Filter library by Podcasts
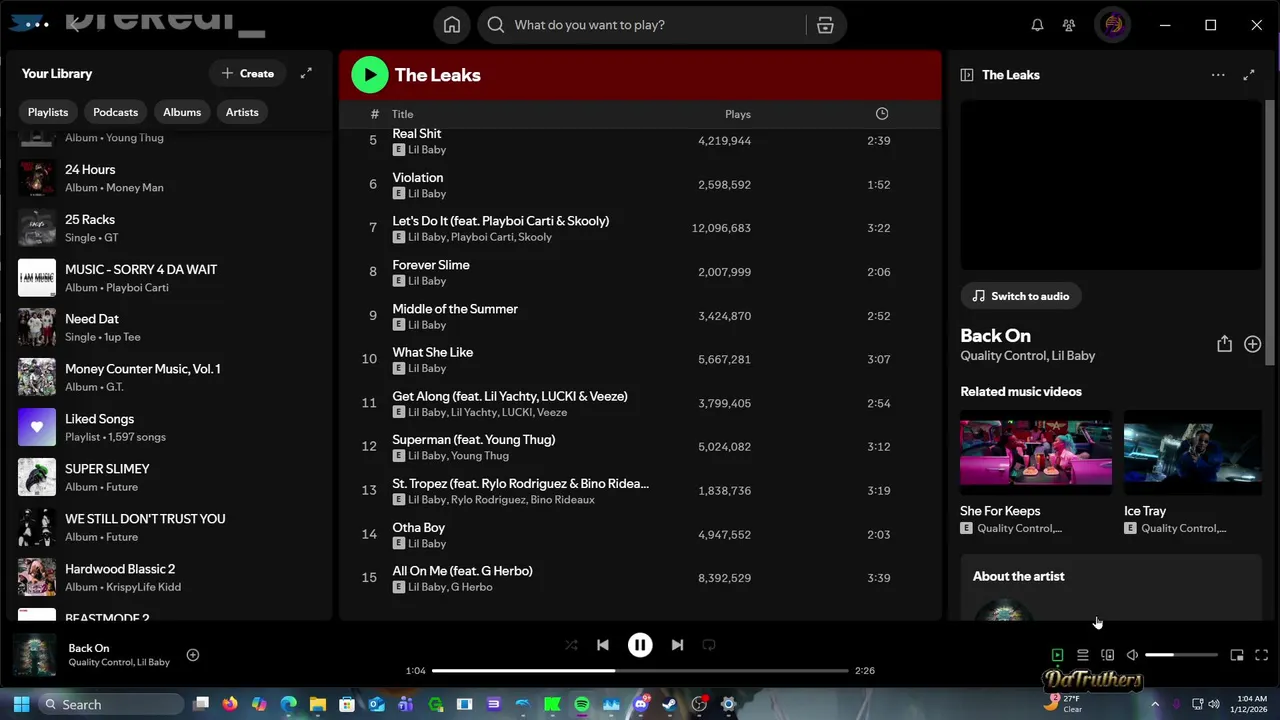The height and width of the screenshot is (720, 1280). pyautogui.click(x=116, y=112)
